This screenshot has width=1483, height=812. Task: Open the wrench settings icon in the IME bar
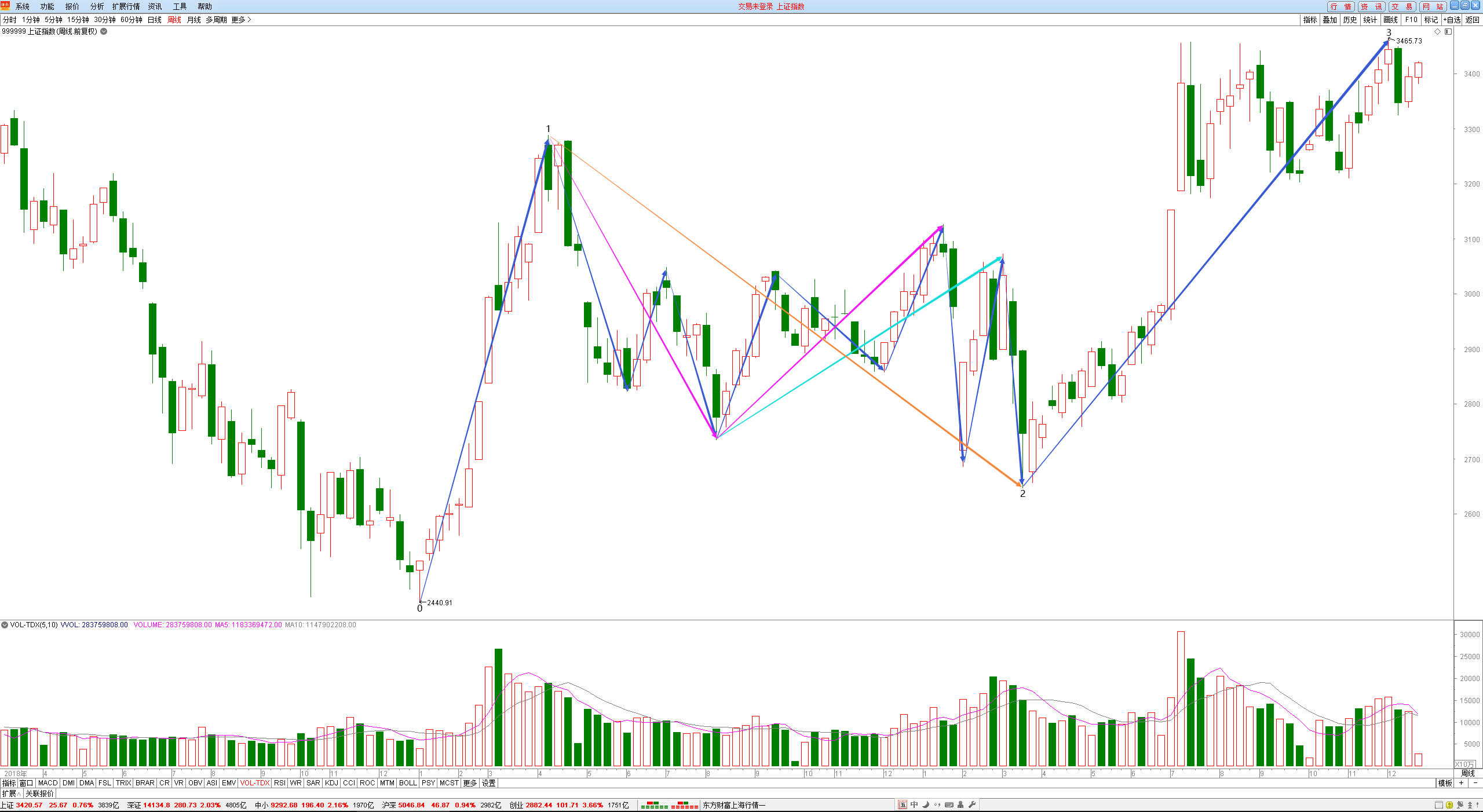click(972, 804)
